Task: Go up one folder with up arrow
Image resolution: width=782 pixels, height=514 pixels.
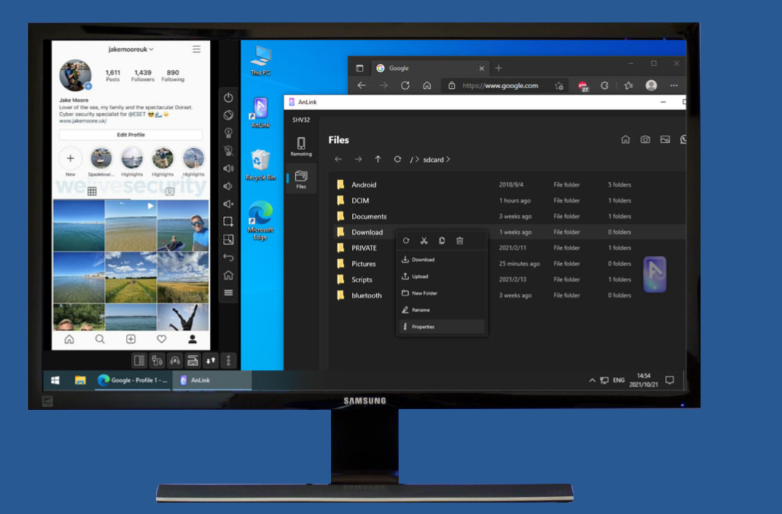Action: tap(377, 159)
